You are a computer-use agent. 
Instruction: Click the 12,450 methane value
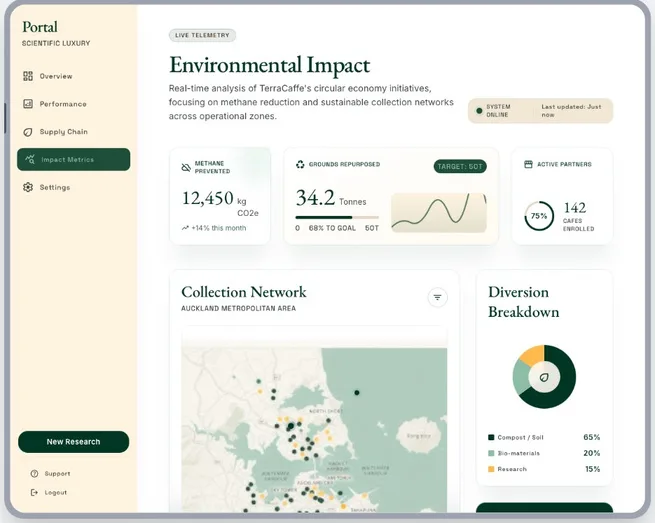208,198
